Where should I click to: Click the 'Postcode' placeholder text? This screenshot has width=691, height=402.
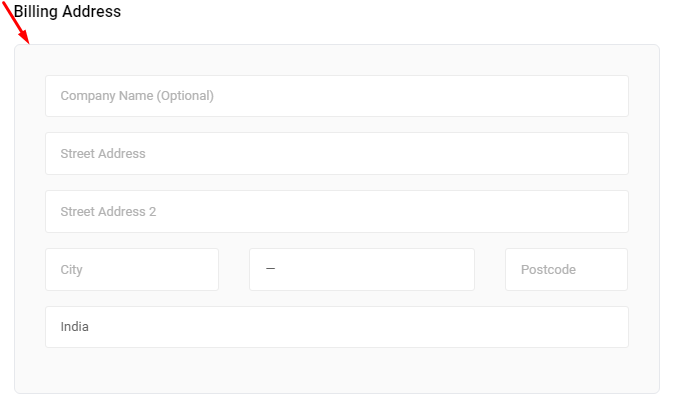pyautogui.click(x=548, y=269)
